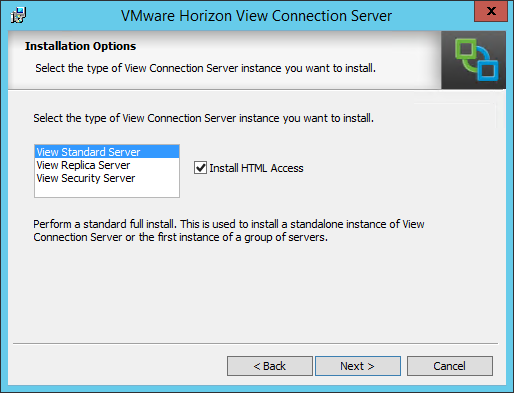Click the Install HTML Access label text

point(256,168)
